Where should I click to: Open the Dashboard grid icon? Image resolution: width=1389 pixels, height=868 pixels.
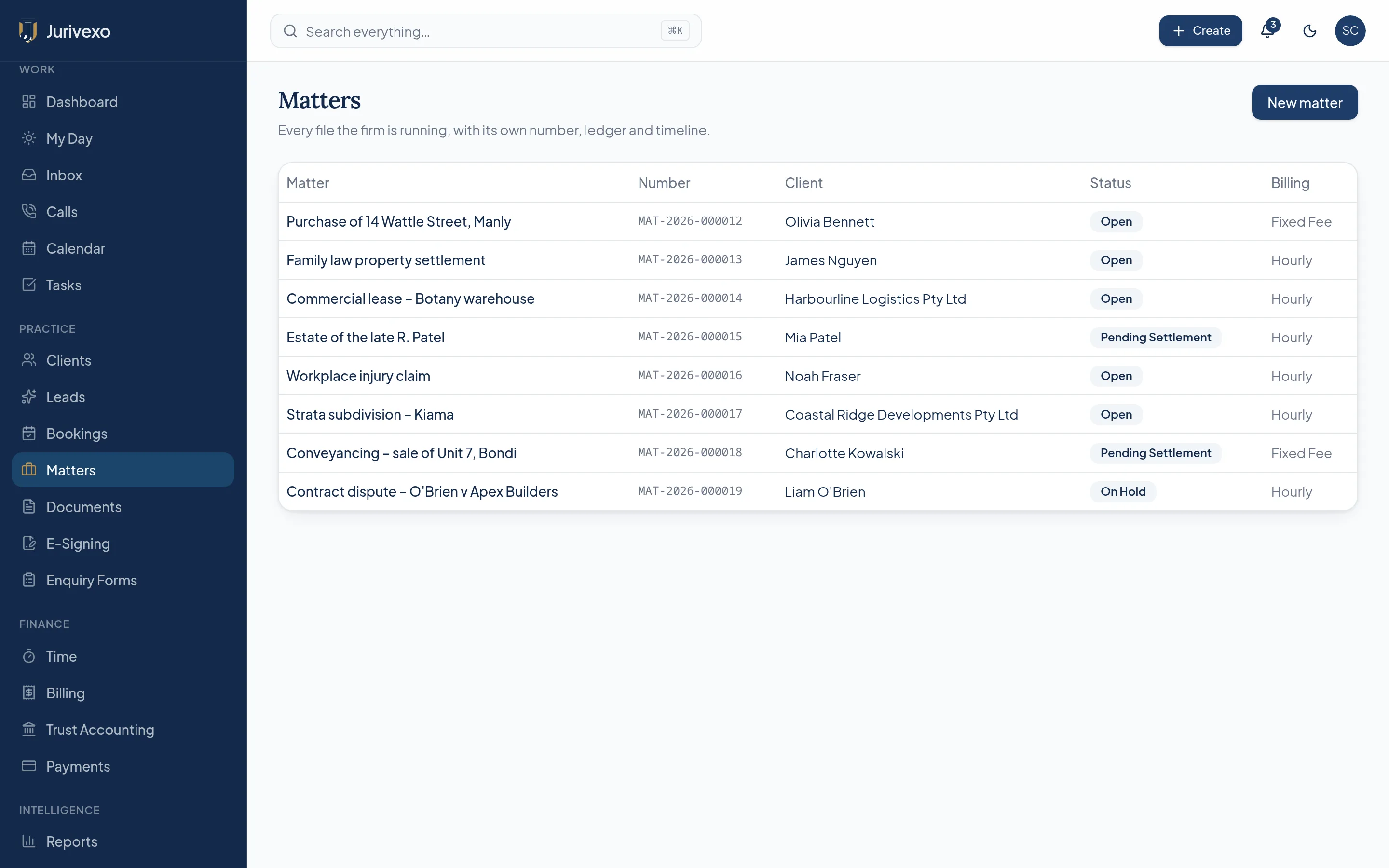[29, 102]
